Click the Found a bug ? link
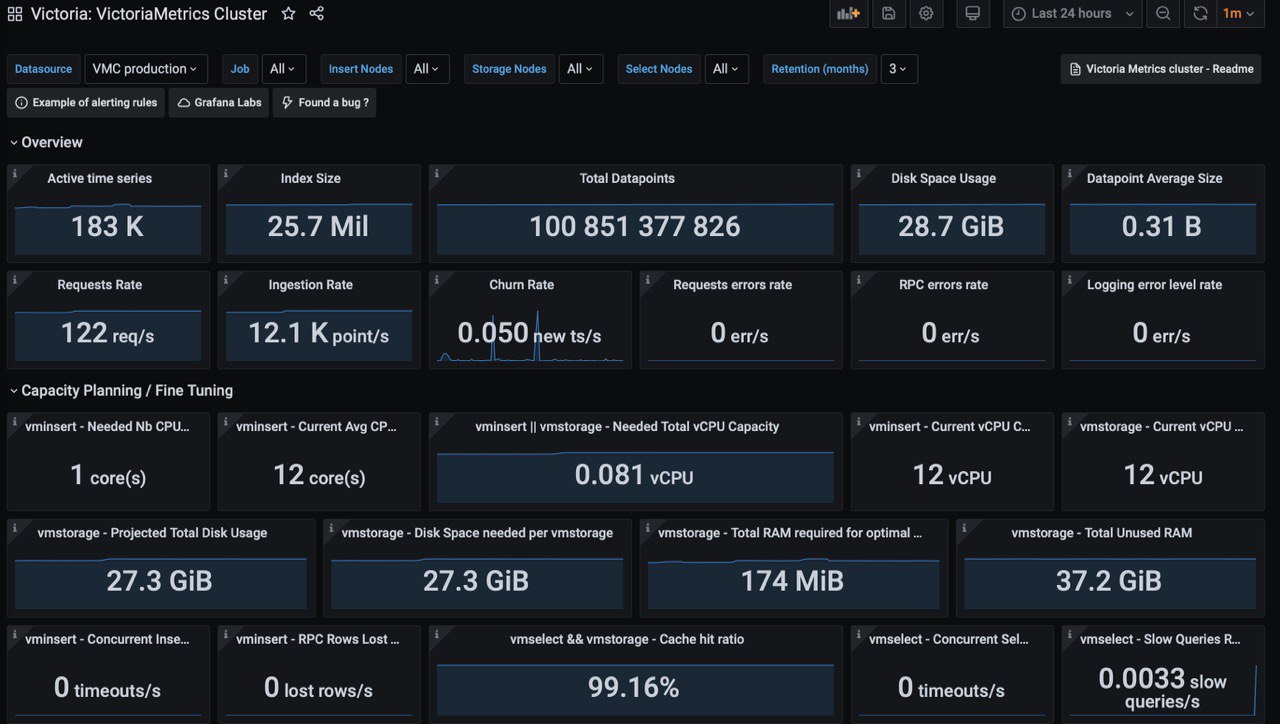 [325, 102]
